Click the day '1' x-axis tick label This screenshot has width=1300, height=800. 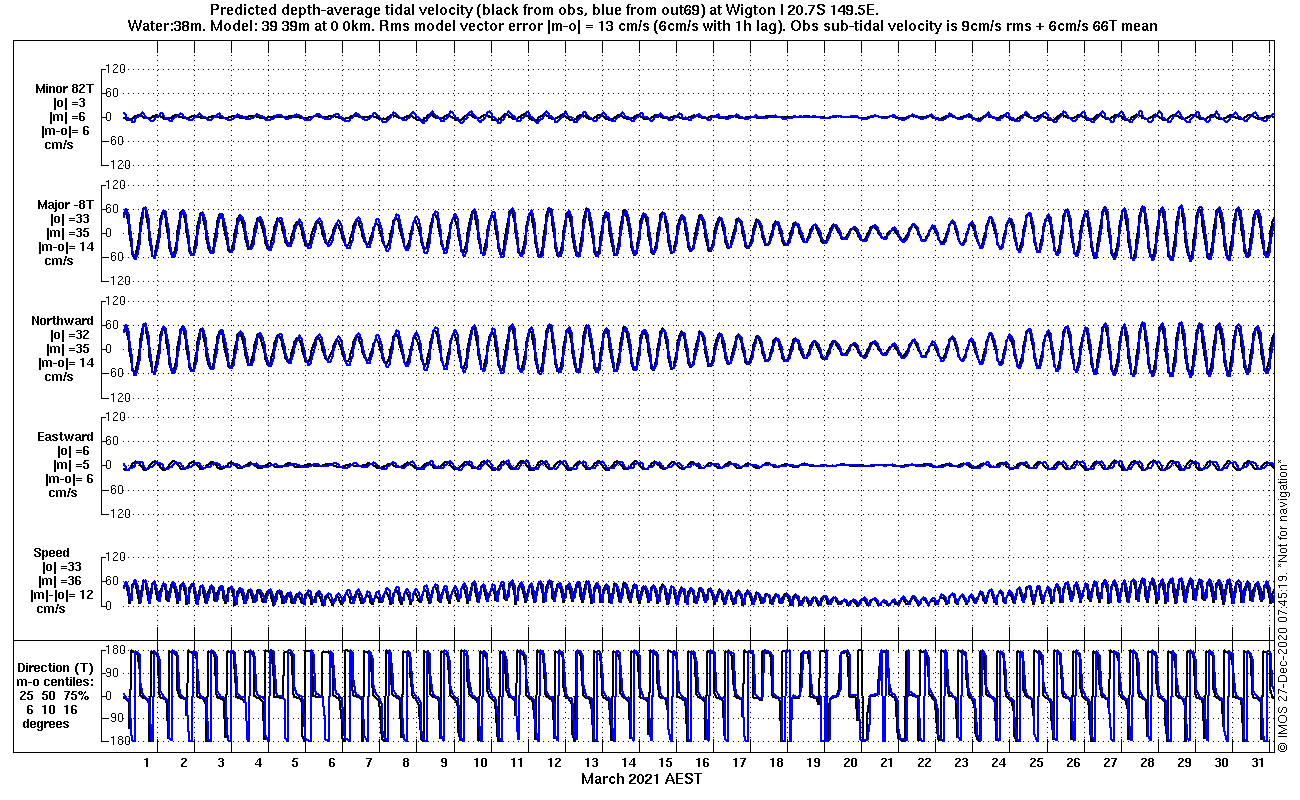(x=146, y=763)
